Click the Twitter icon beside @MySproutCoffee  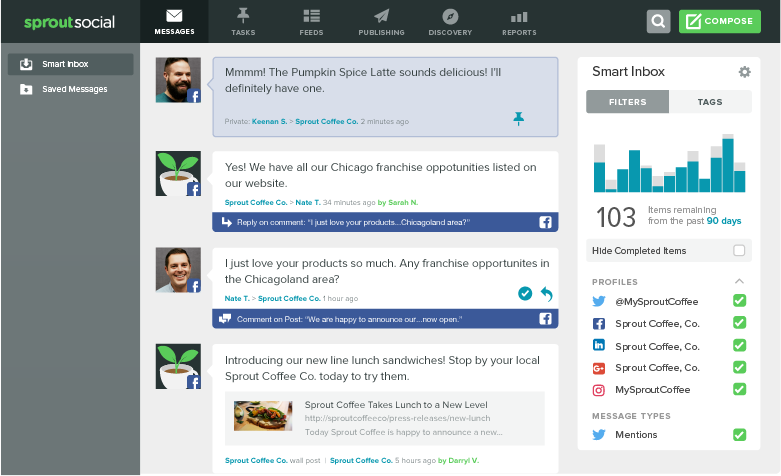pos(599,301)
